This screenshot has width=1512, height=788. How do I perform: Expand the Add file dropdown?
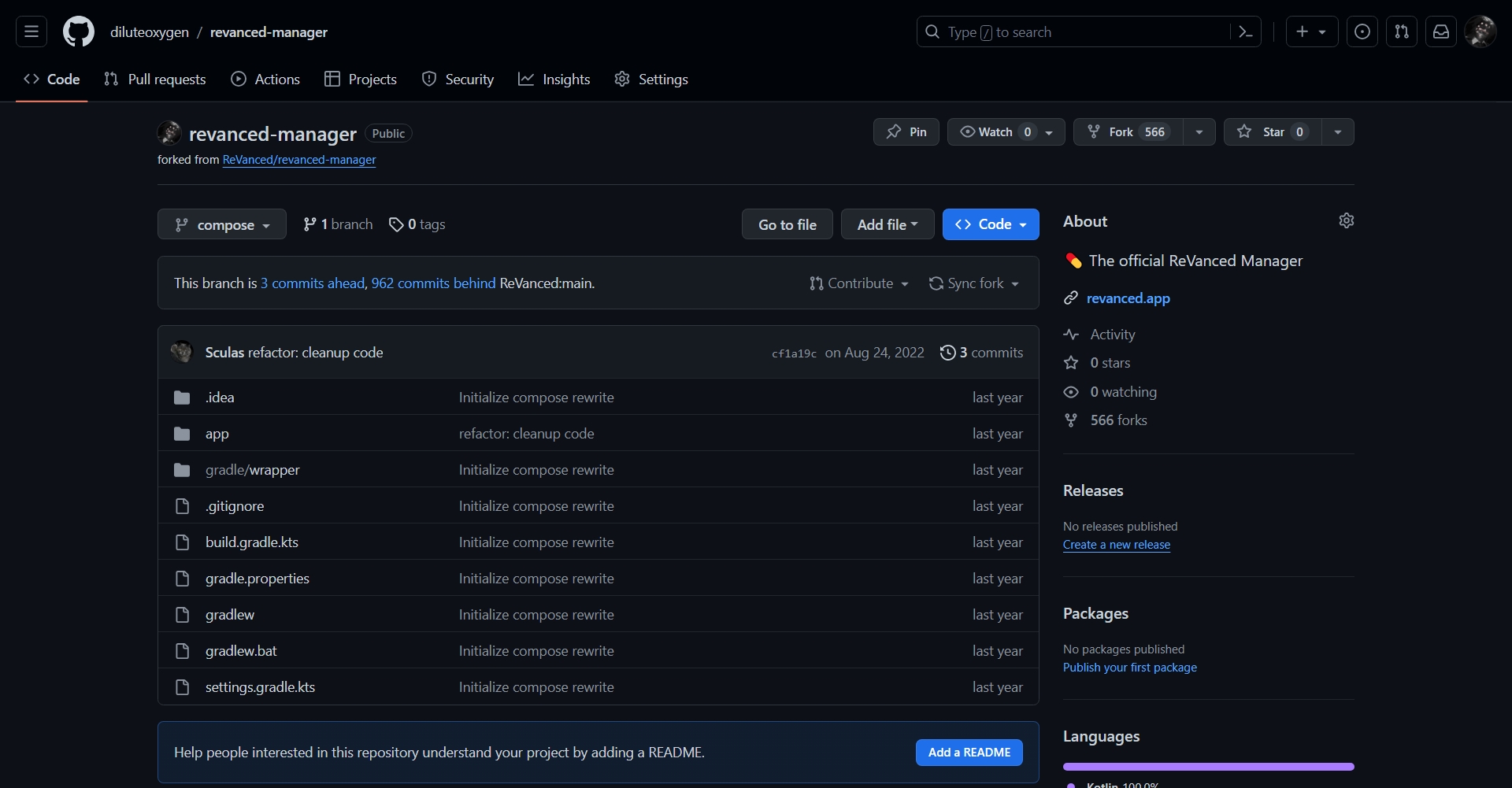pyautogui.click(x=888, y=224)
